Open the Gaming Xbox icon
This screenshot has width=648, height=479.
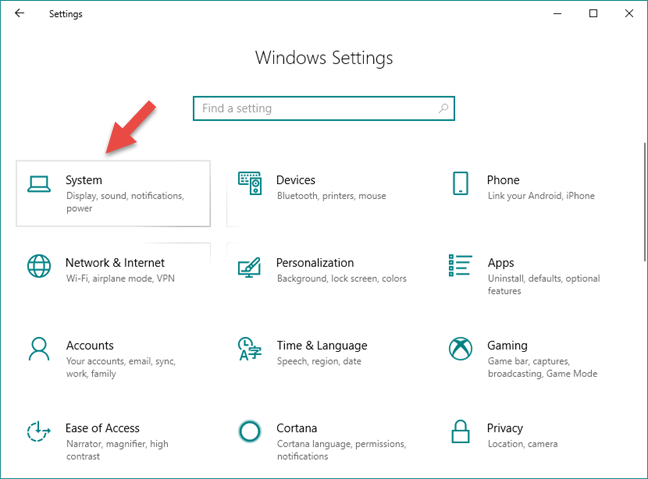tap(460, 348)
